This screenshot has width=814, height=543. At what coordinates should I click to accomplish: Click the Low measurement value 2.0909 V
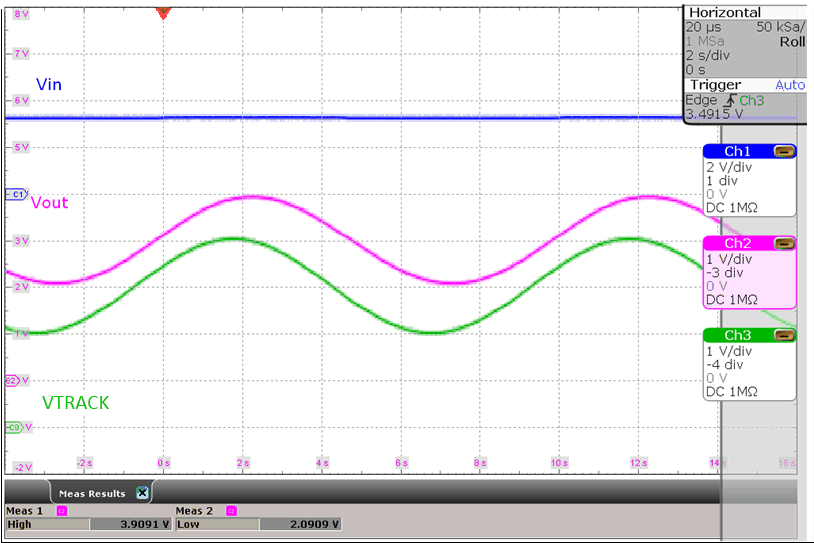[x=300, y=523]
